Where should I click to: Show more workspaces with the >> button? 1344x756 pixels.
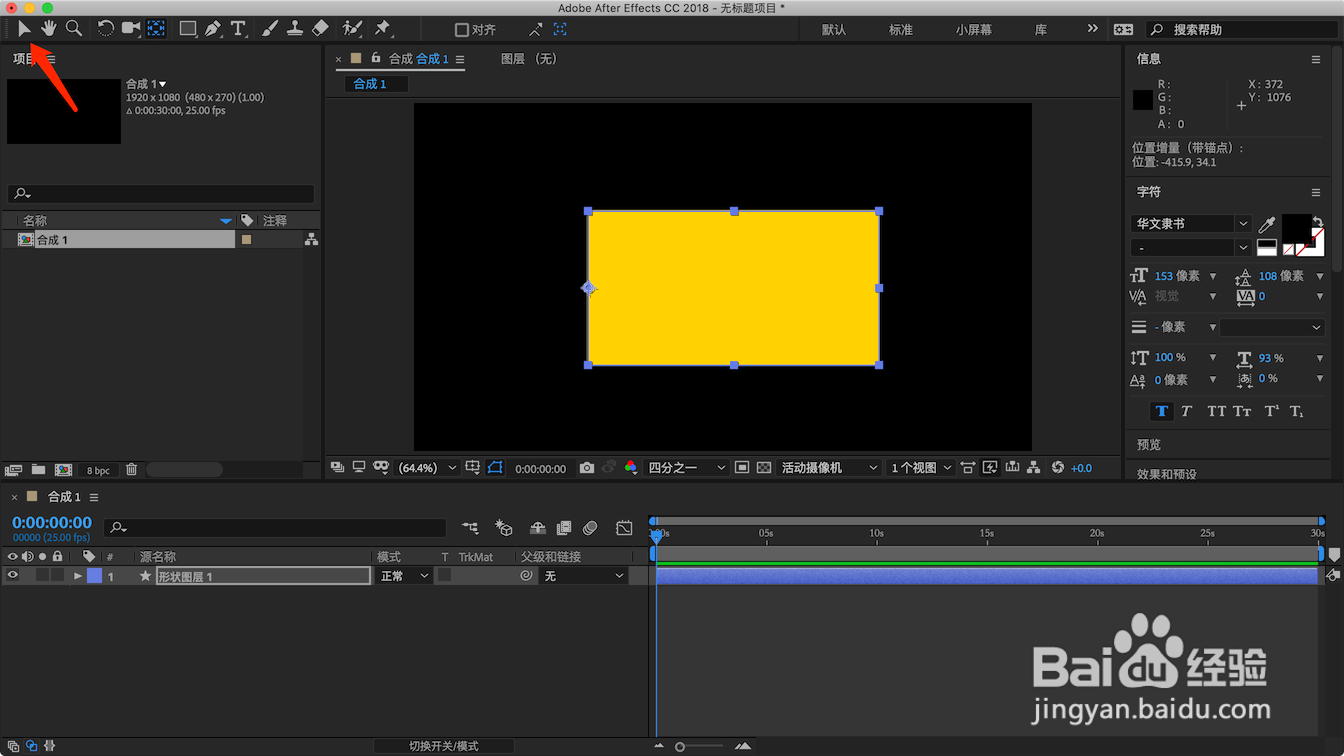pos(1092,29)
